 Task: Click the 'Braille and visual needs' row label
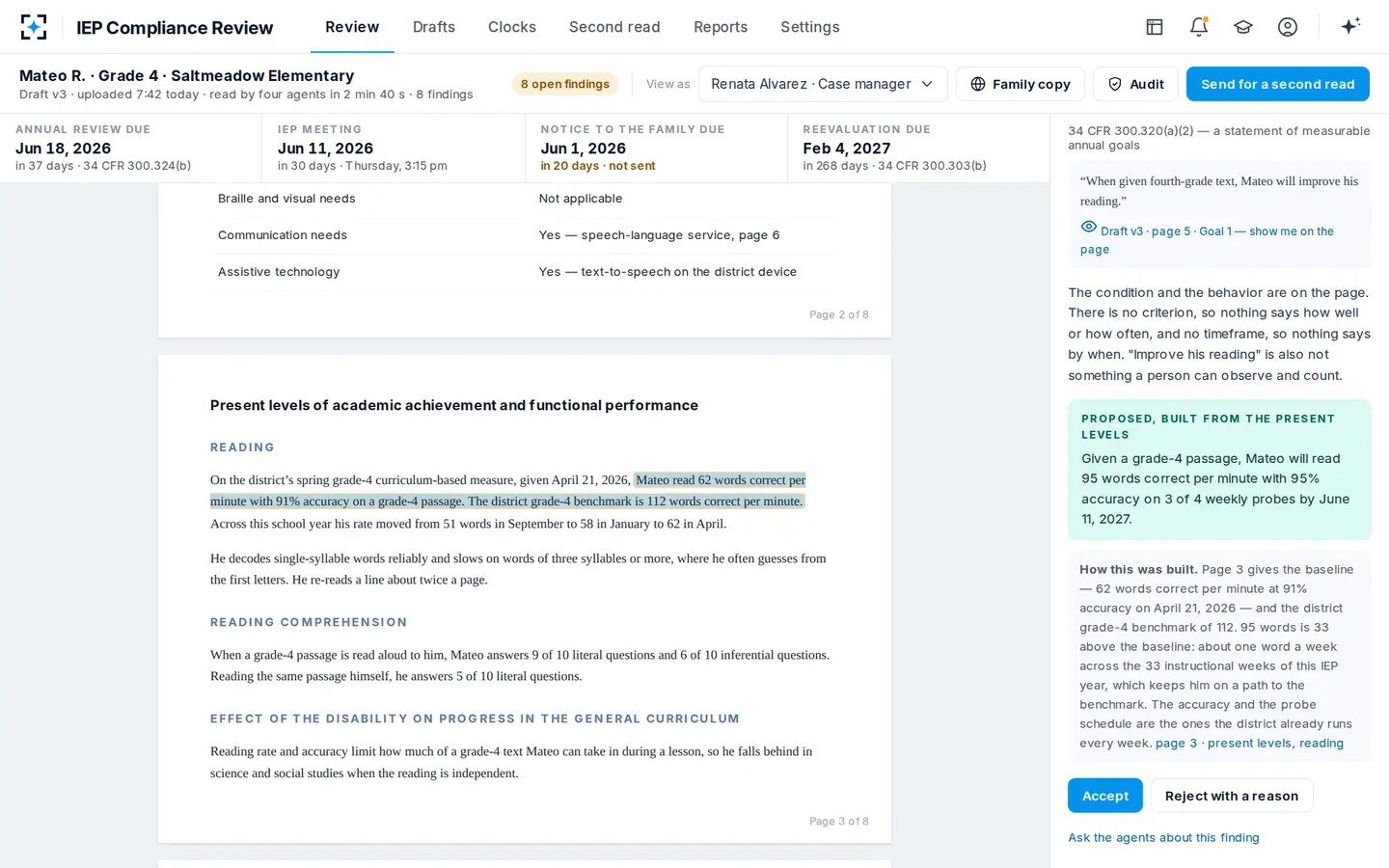pos(286,199)
